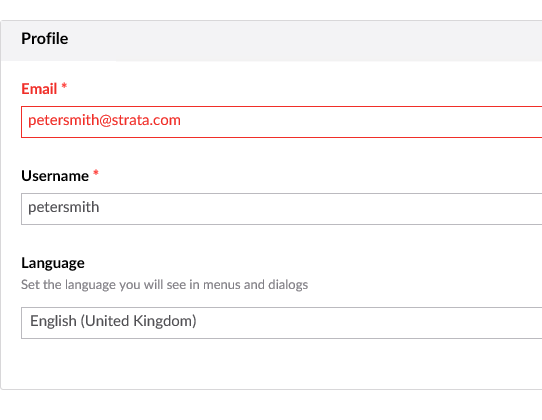
Task: Click the word Kingdom in language box
Action: point(165,321)
